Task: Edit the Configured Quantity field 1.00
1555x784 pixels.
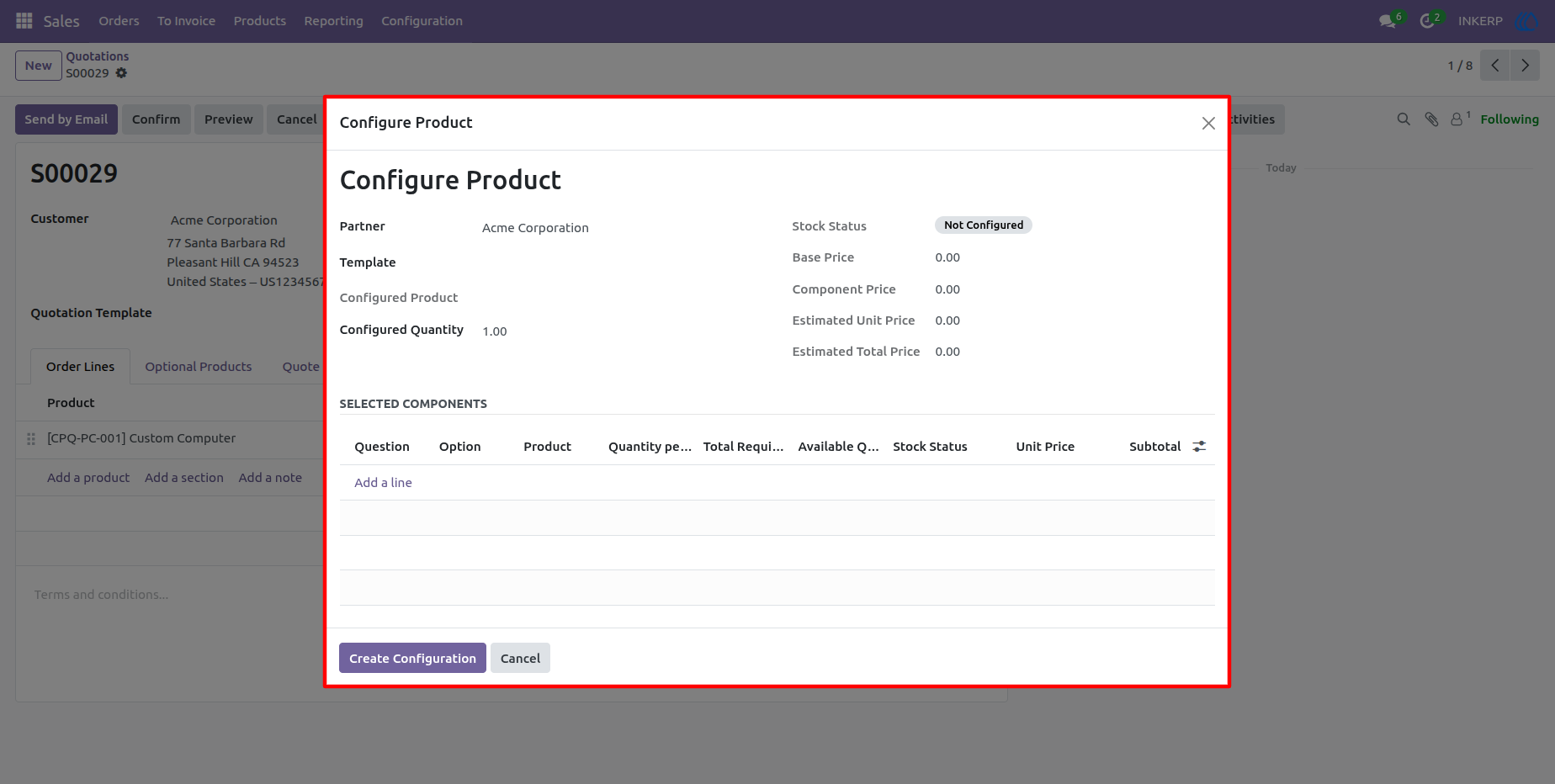Action: [x=623, y=331]
